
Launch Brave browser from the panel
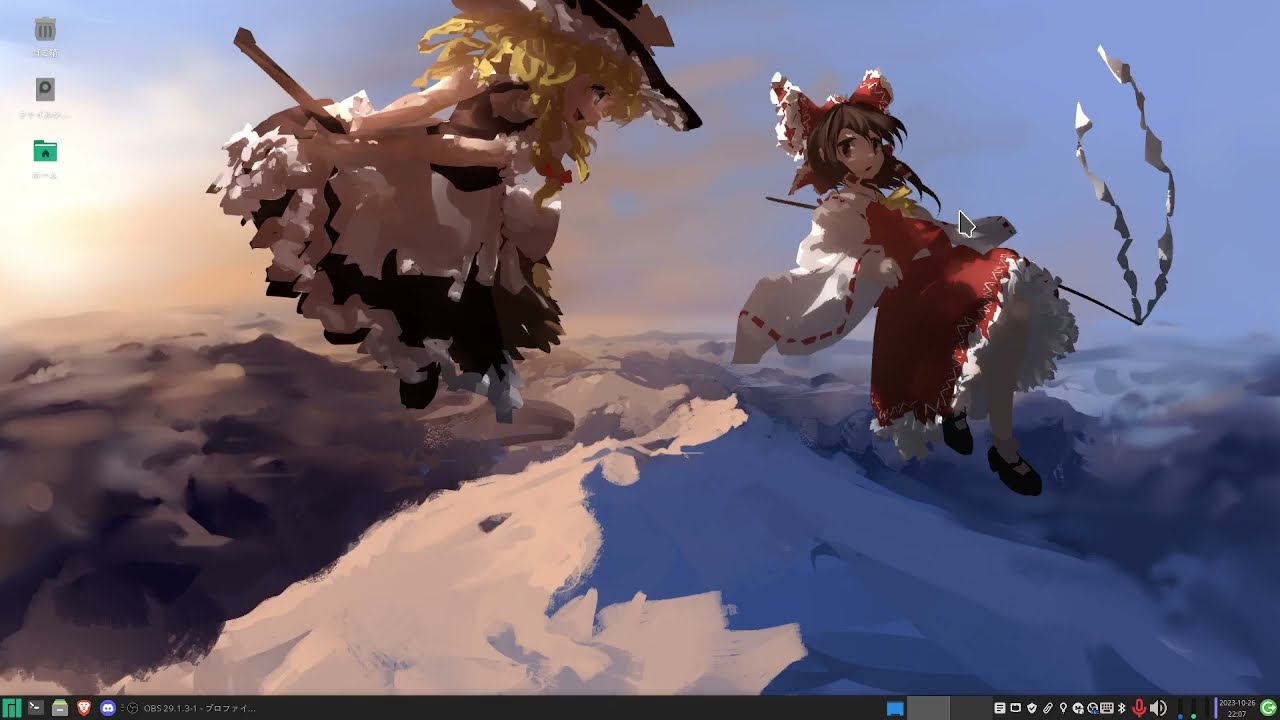pos(84,708)
